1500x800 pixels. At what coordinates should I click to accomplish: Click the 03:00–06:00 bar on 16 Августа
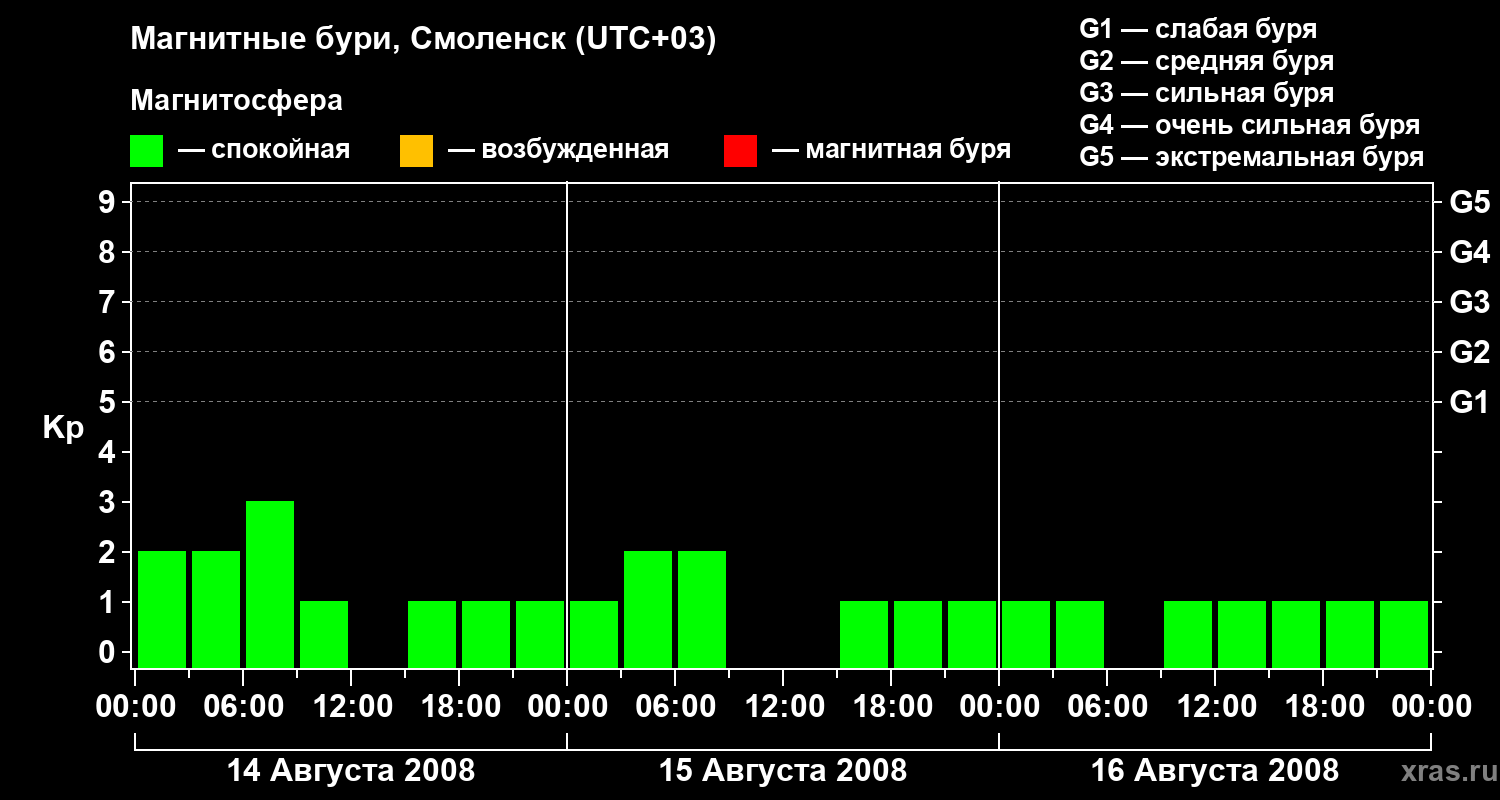point(1080,634)
